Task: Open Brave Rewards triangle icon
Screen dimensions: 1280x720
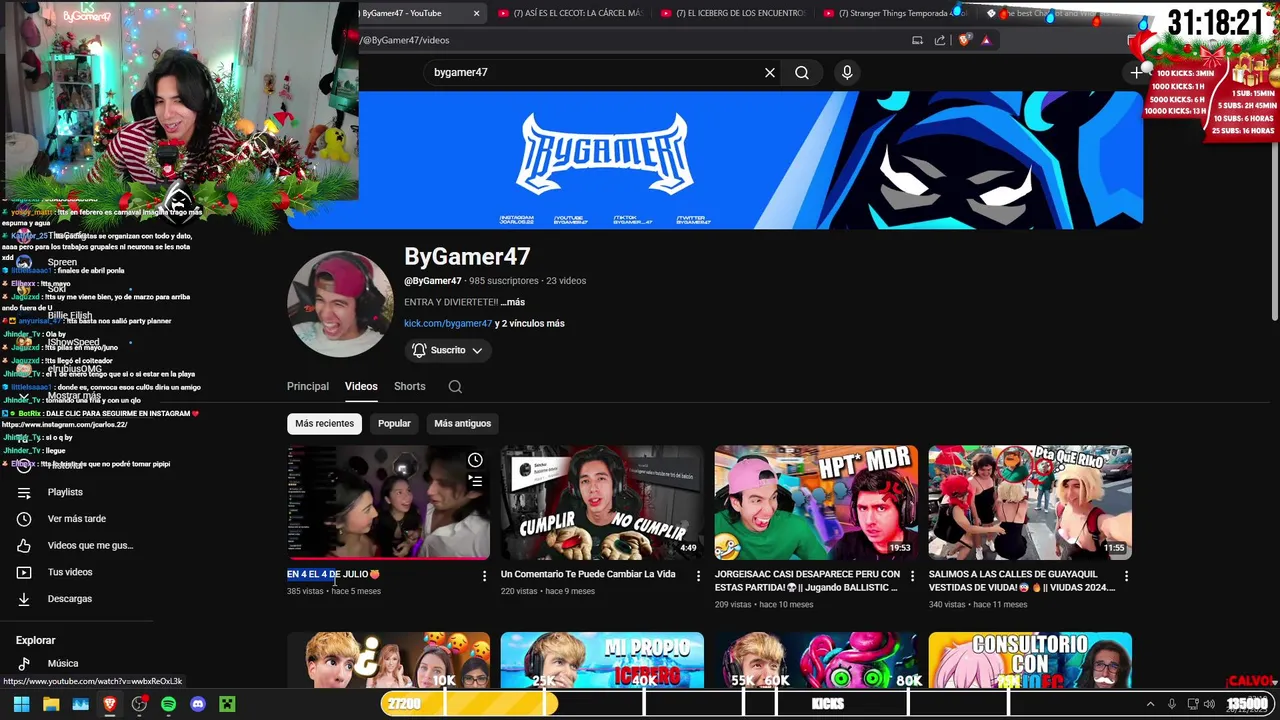Action: click(986, 40)
